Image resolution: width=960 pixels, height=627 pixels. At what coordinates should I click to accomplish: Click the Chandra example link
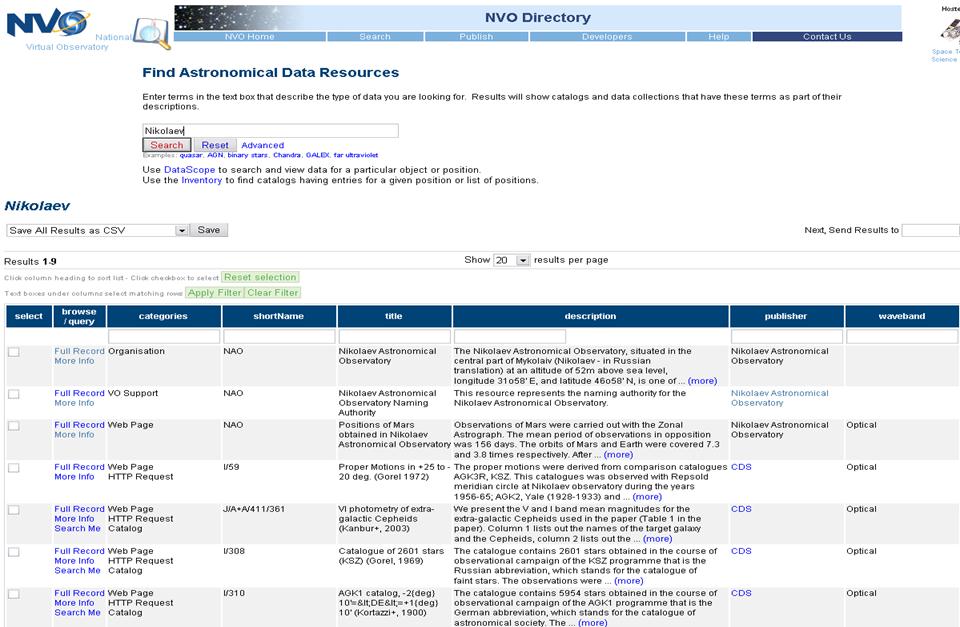[287, 155]
